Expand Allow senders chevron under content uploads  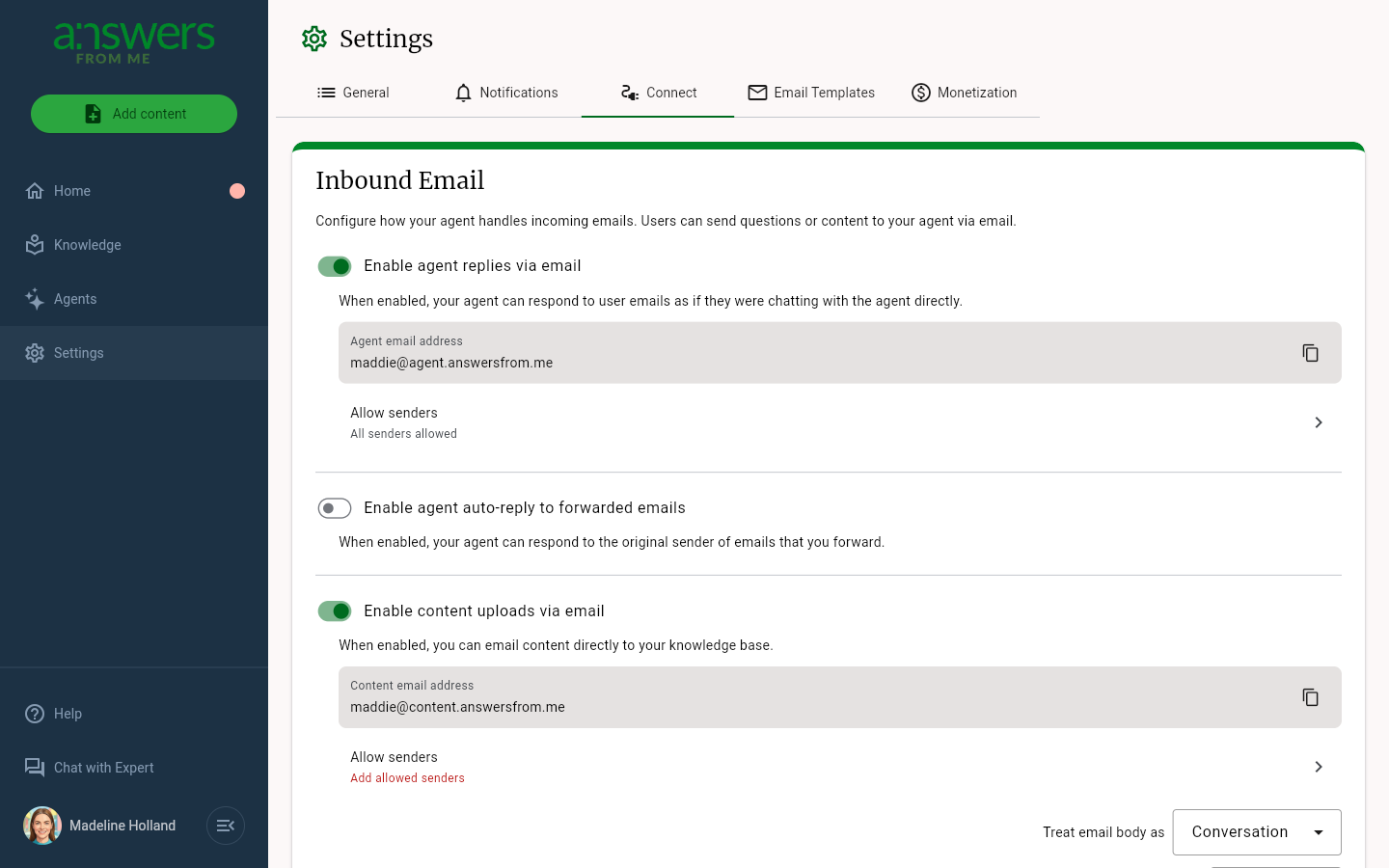click(1319, 767)
